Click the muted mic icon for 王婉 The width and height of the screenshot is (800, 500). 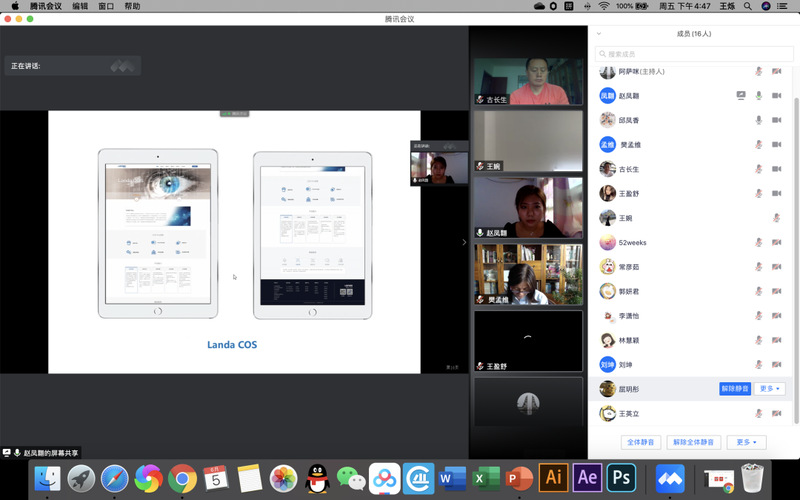[x=776, y=218]
